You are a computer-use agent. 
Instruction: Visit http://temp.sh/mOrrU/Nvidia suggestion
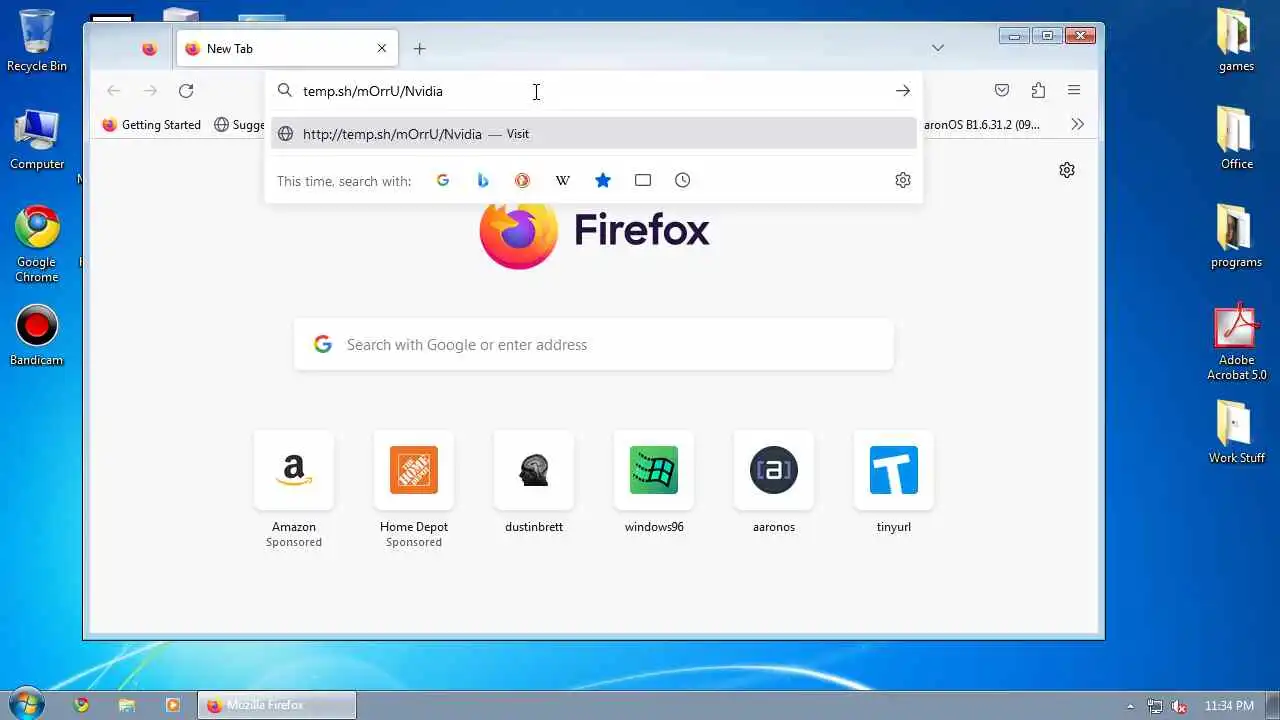[594, 134]
